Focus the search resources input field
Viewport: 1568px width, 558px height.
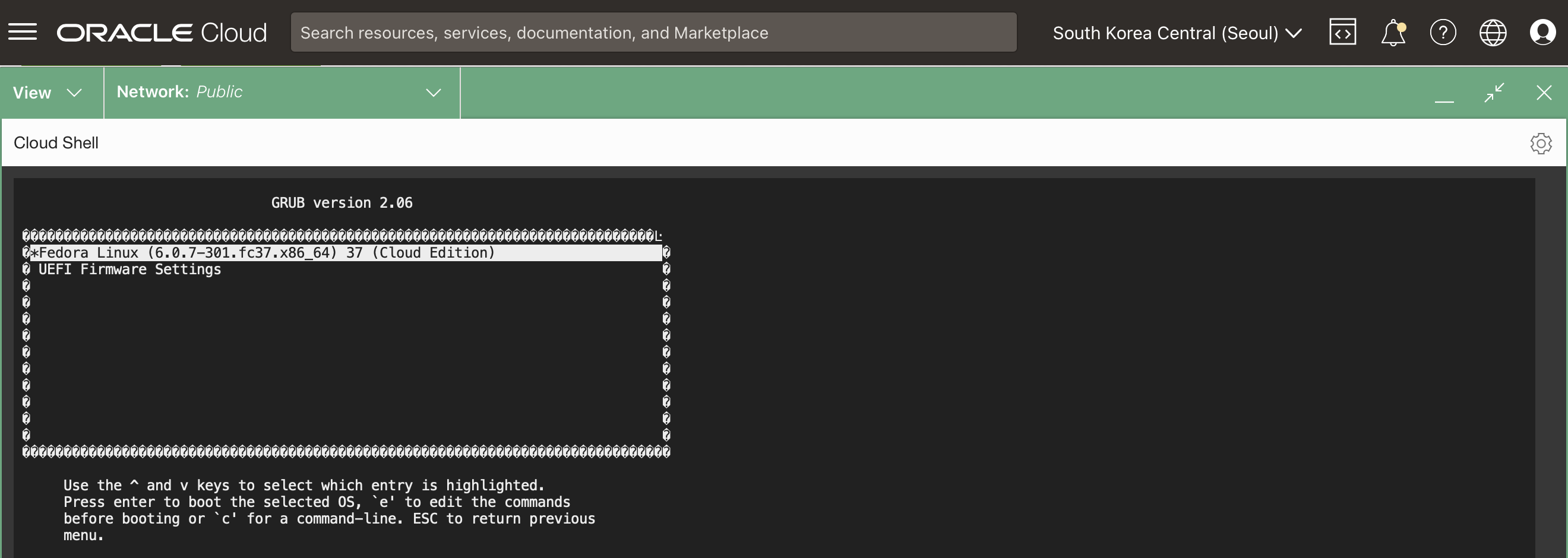point(653,33)
